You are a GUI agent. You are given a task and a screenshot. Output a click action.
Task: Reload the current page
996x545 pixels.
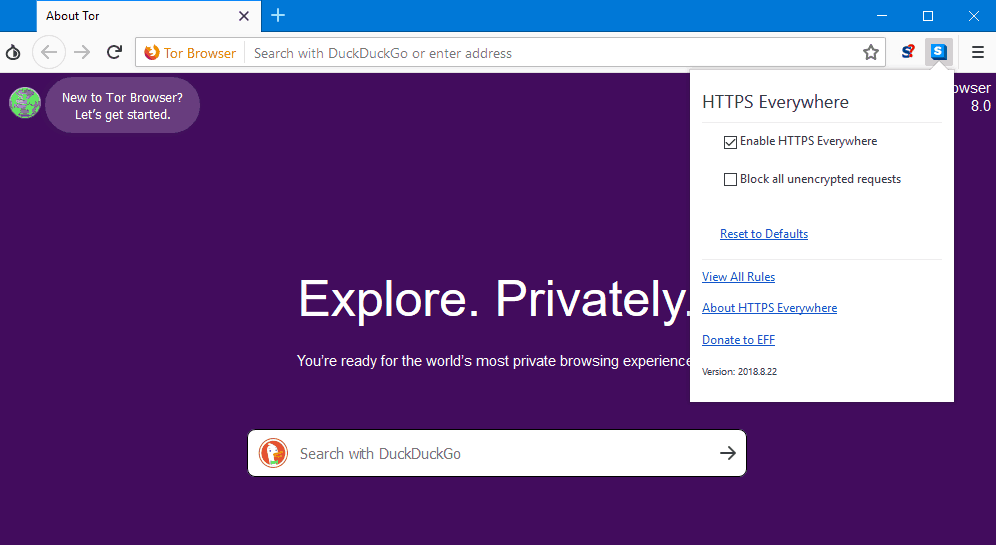(114, 52)
